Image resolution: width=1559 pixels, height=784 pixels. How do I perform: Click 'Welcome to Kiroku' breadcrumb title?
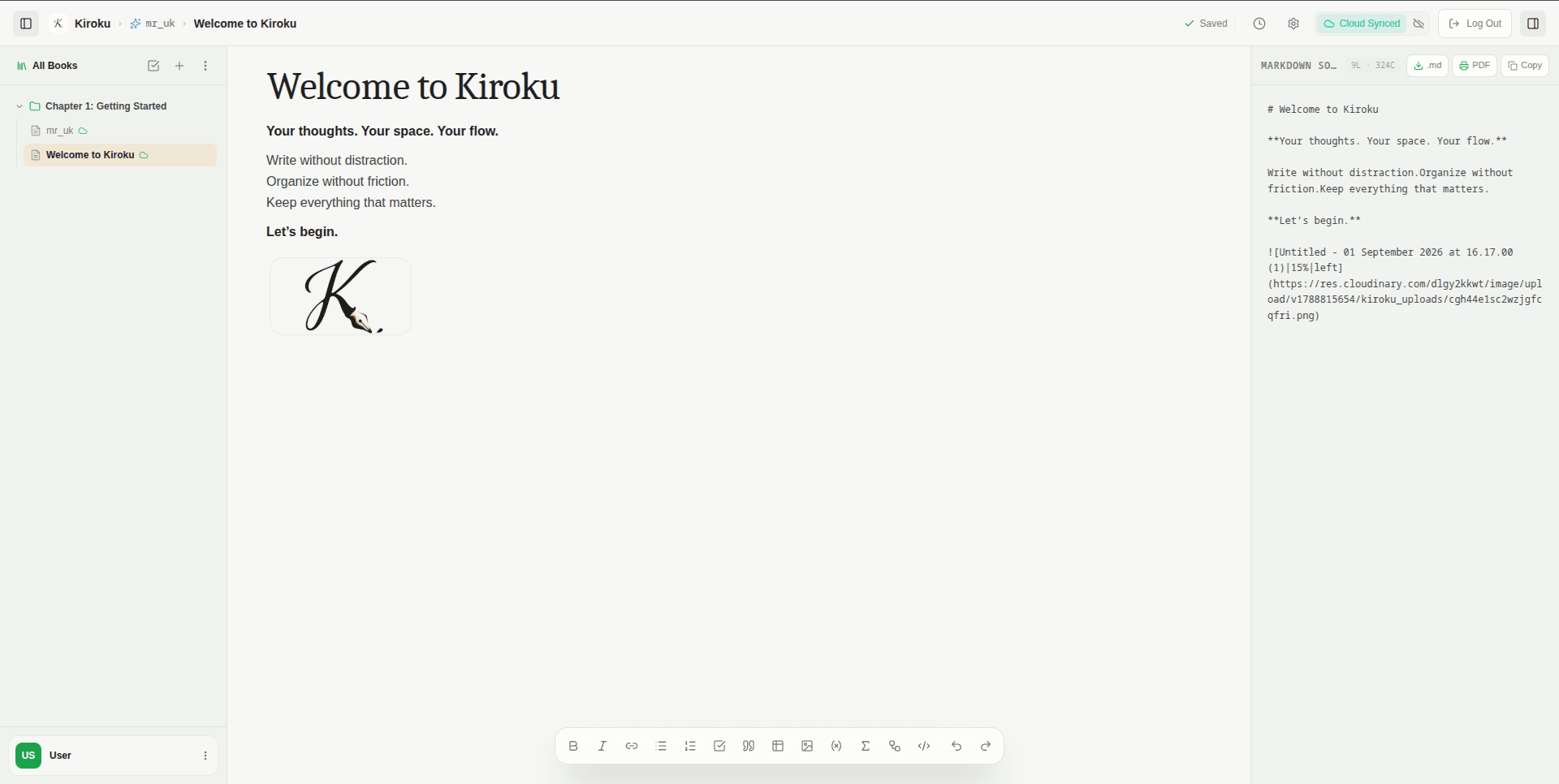245,24
